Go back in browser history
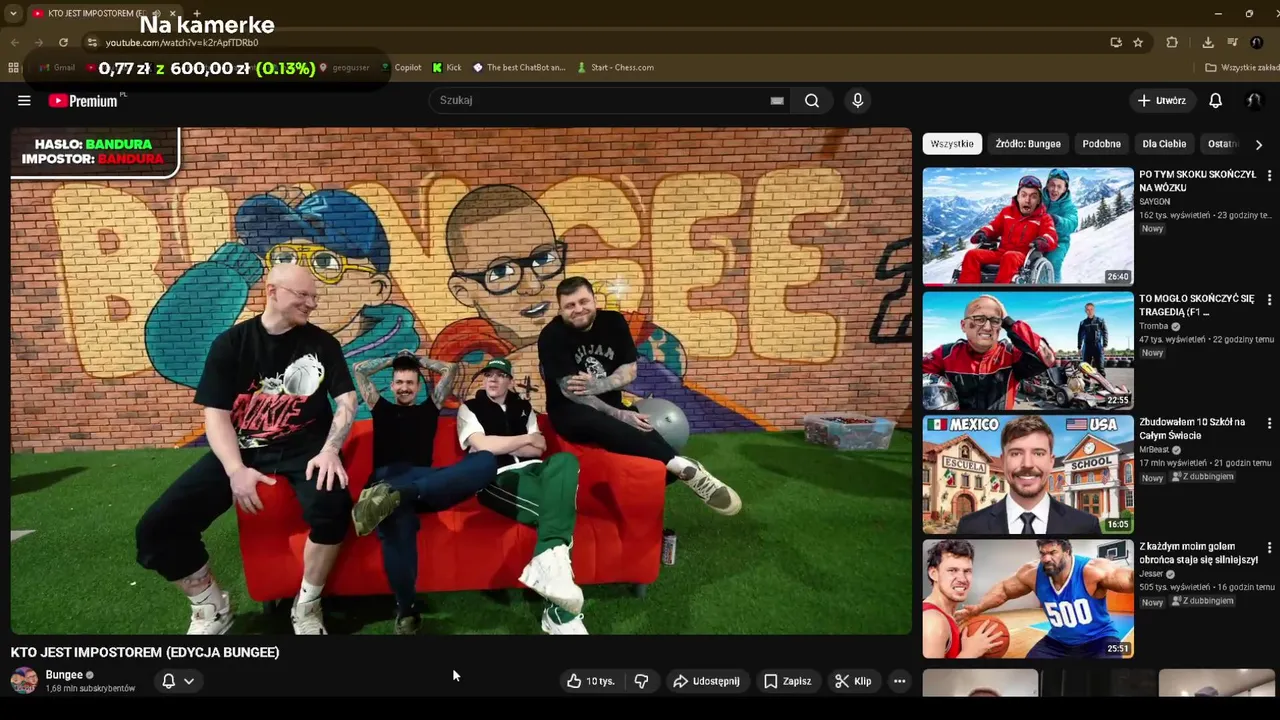Image resolution: width=1280 pixels, height=720 pixels. click(x=15, y=42)
